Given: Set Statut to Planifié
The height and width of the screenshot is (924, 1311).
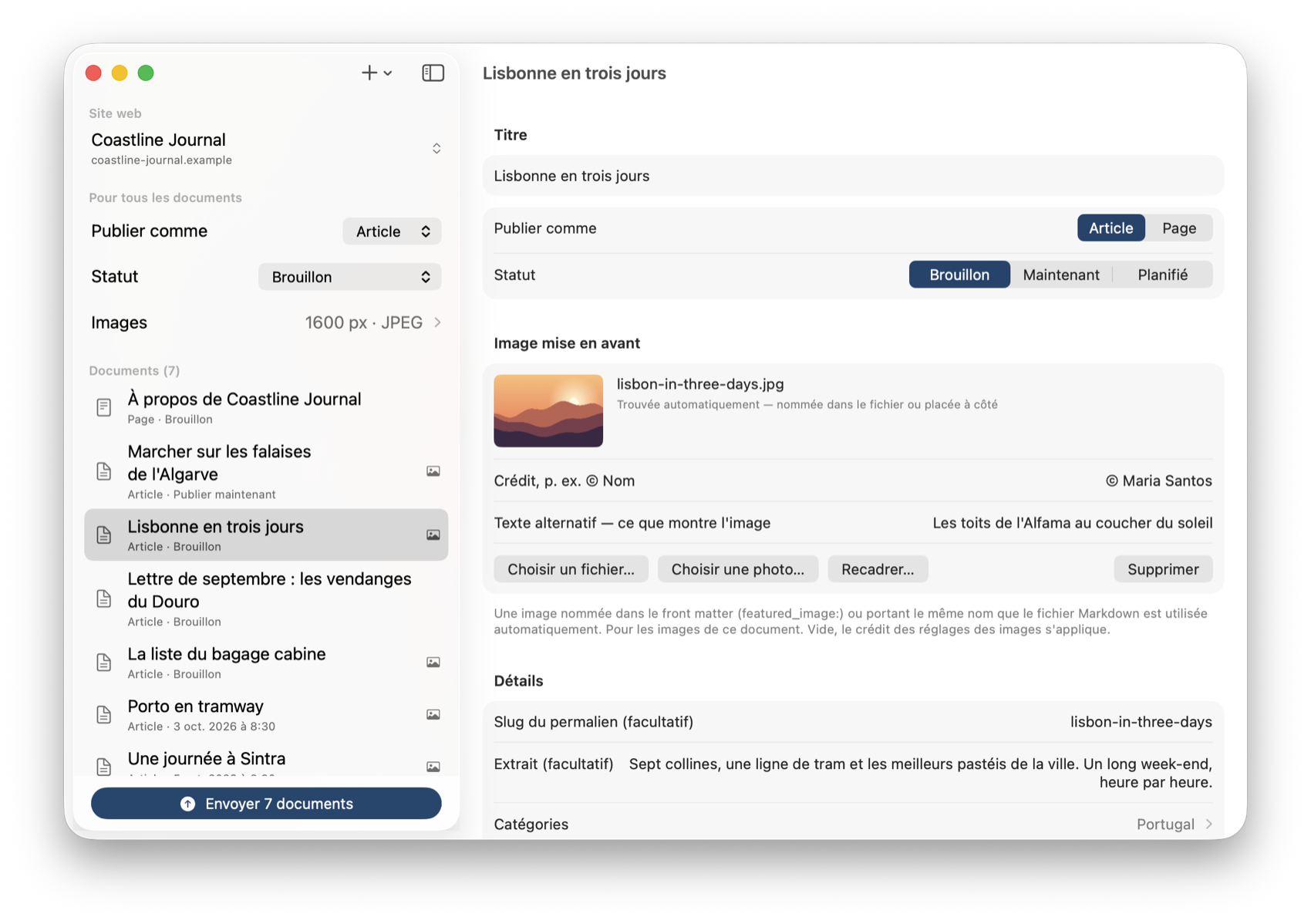Looking at the screenshot, I should 1163,275.
